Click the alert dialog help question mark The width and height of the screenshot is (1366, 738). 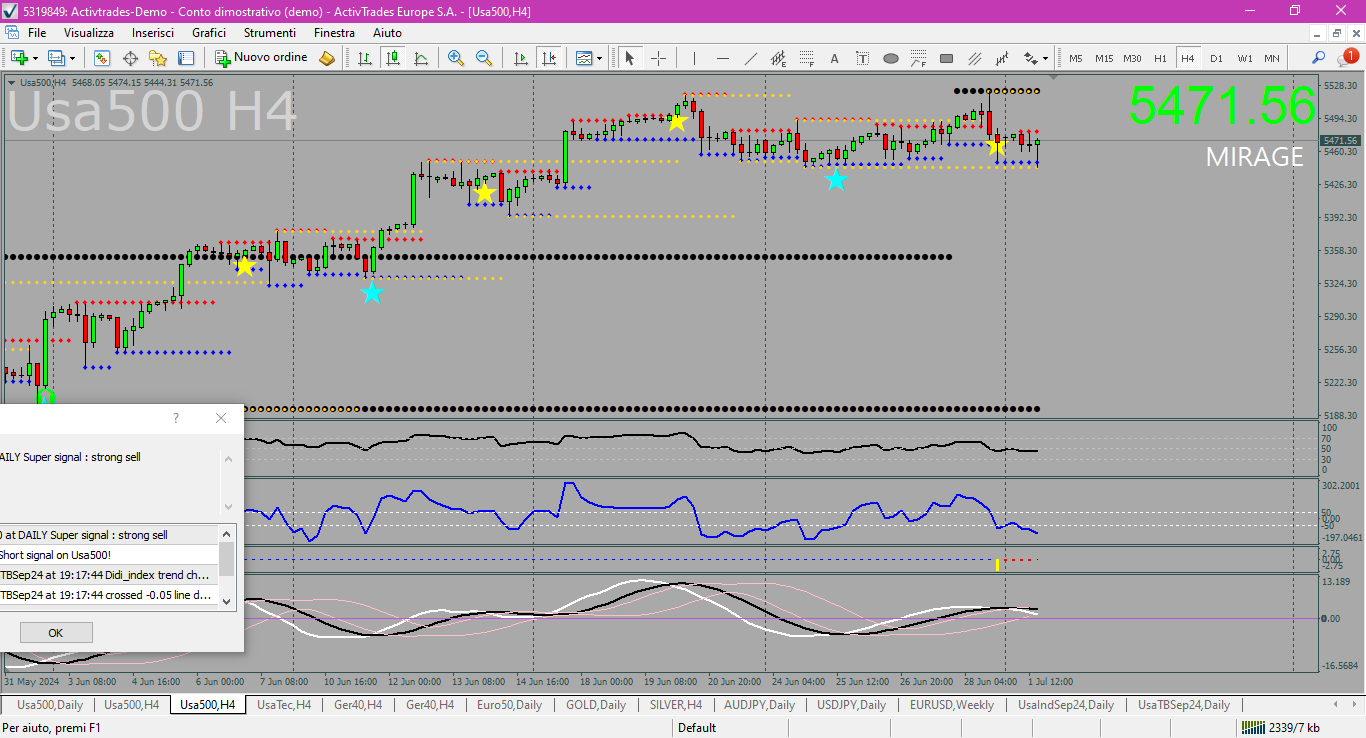pos(176,418)
